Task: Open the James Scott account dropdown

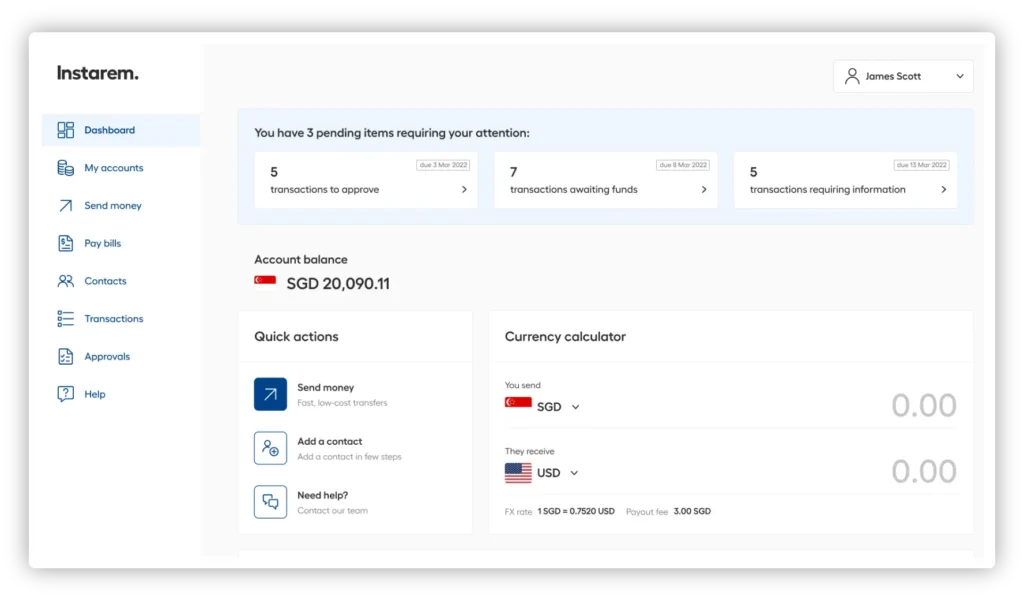Action: [903, 76]
